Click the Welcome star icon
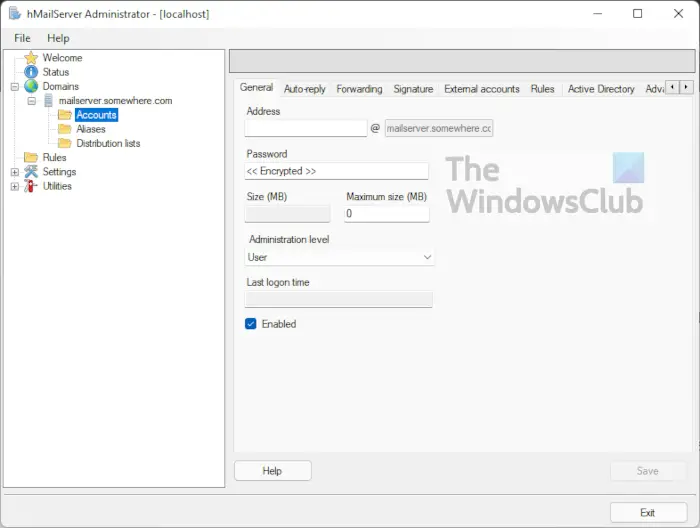Screen dimensions: 700x528 31,58
